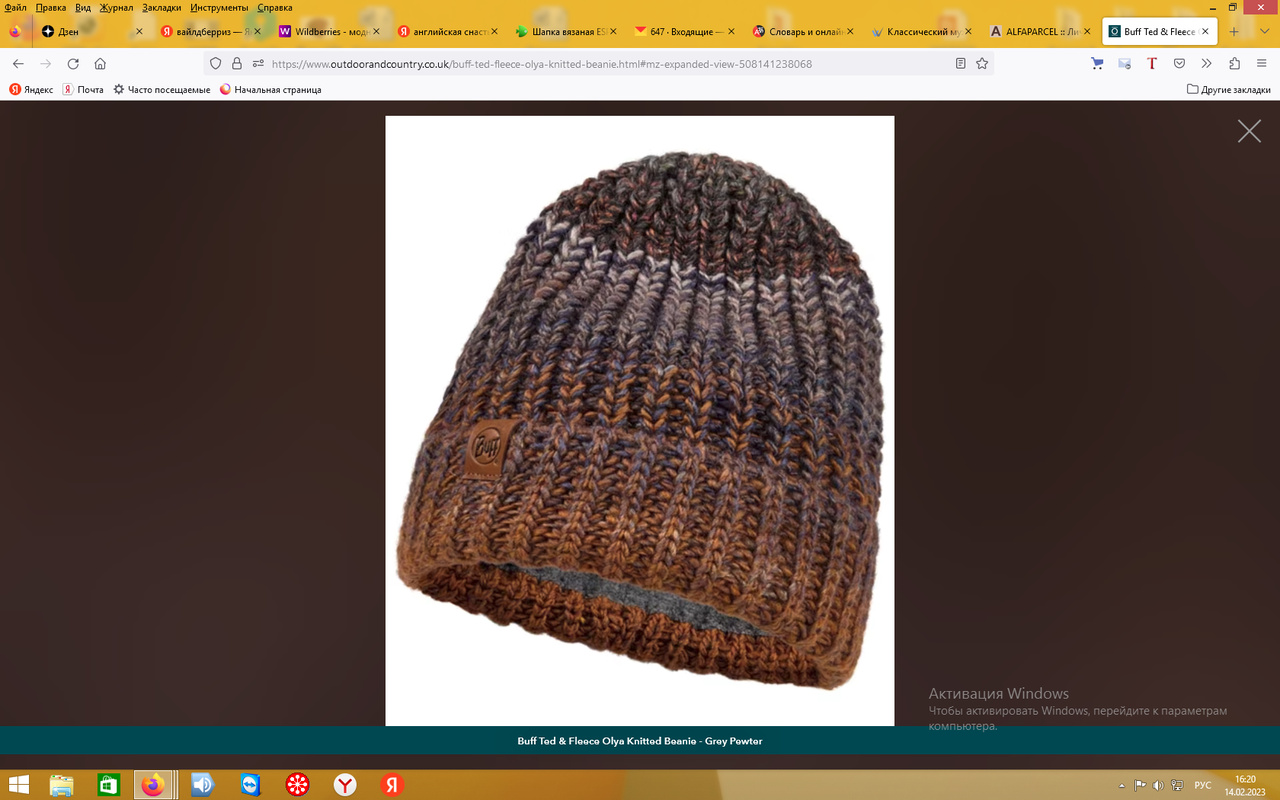The image size is (1280, 800).
Task: Show more tools with the overflow chevron
Action: (x=1207, y=63)
